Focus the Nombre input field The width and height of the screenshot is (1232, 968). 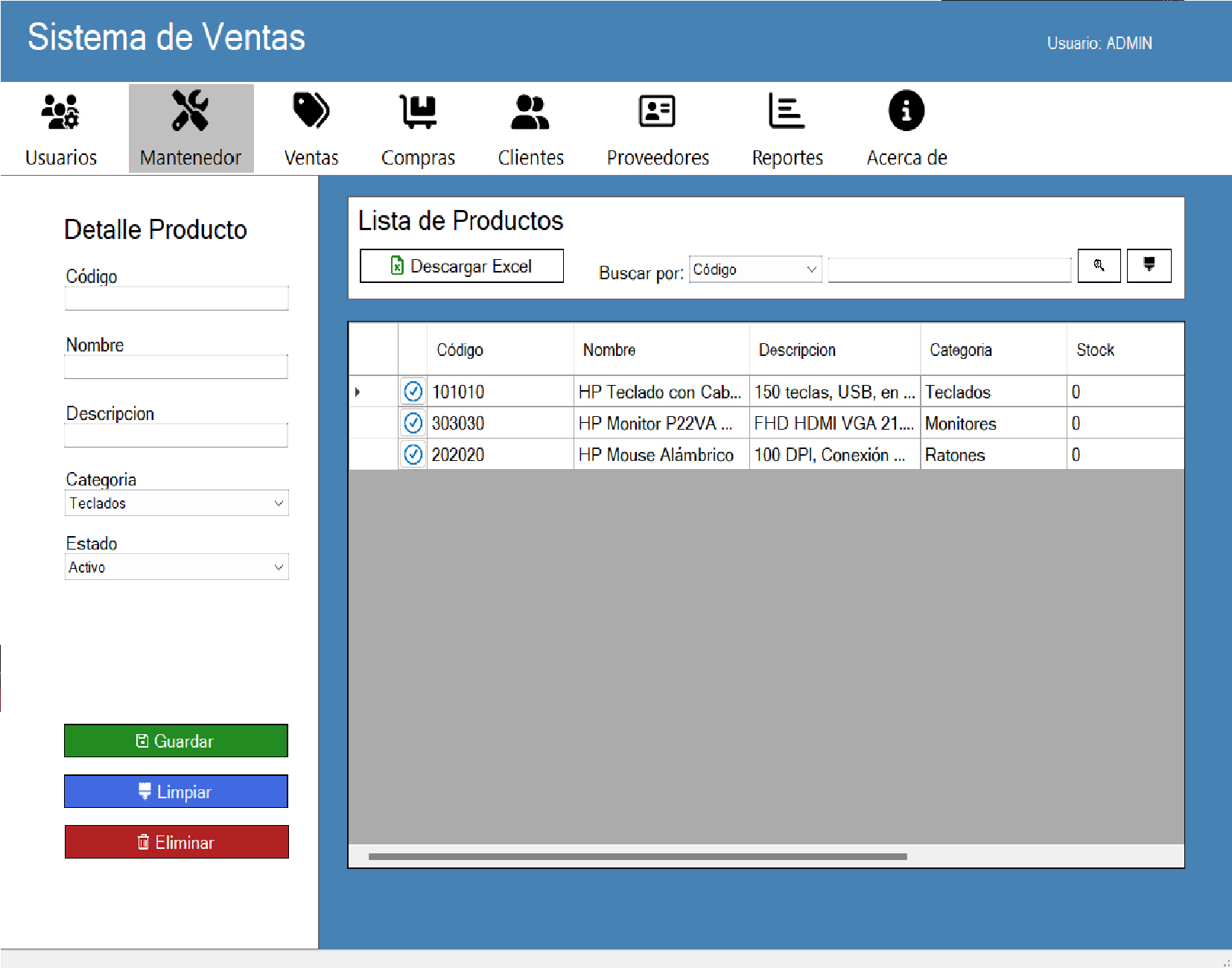point(176,367)
